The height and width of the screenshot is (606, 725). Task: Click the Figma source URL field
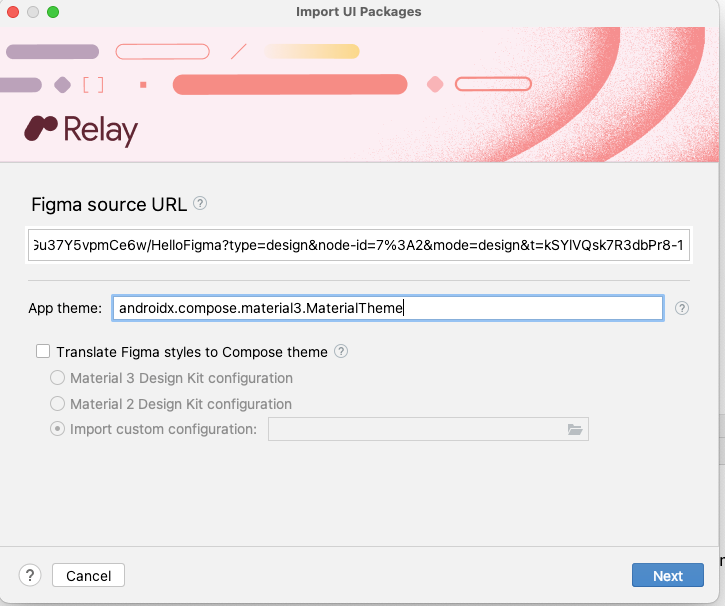(x=359, y=245)
